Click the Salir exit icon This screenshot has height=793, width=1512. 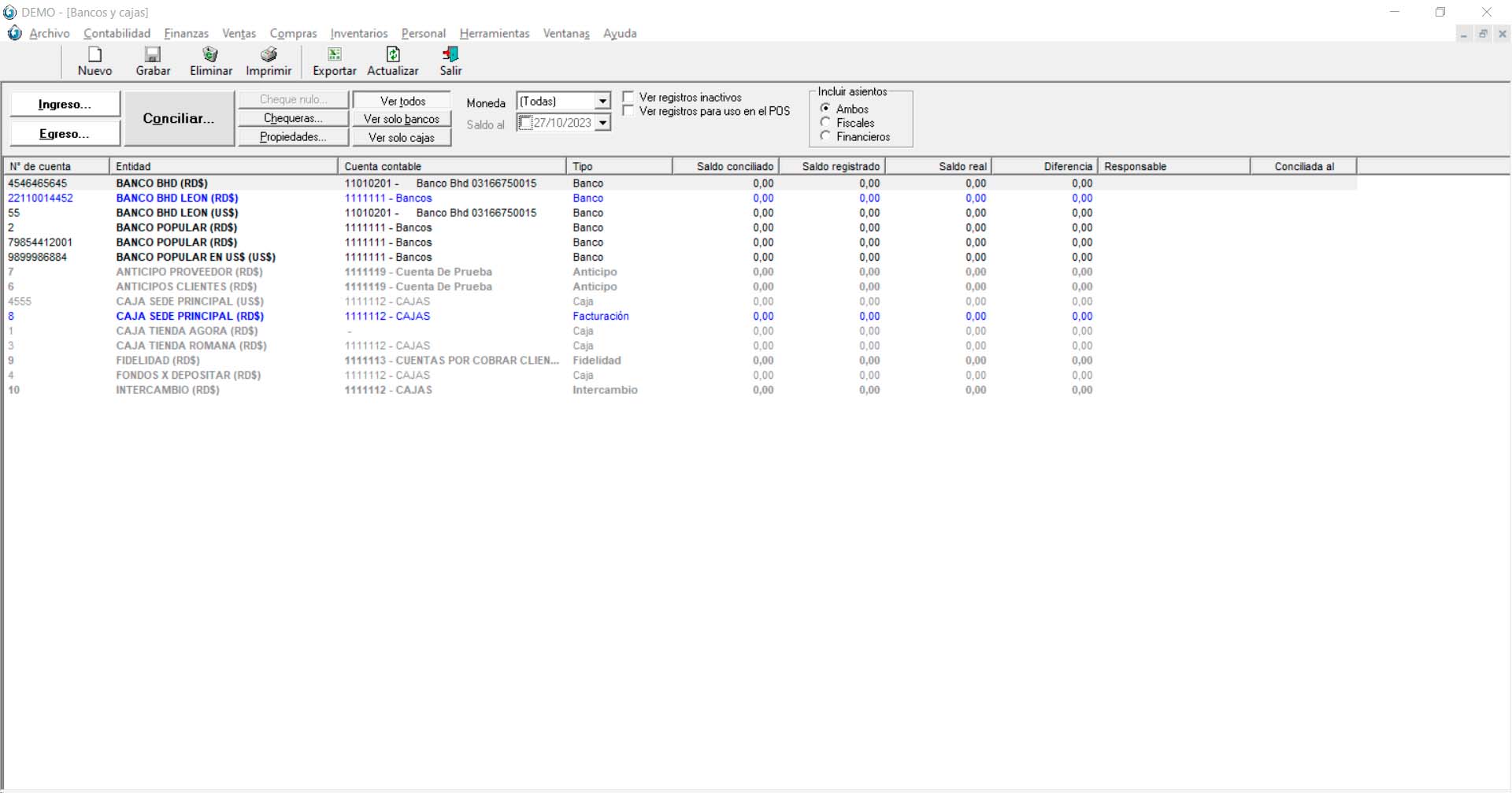450,54
